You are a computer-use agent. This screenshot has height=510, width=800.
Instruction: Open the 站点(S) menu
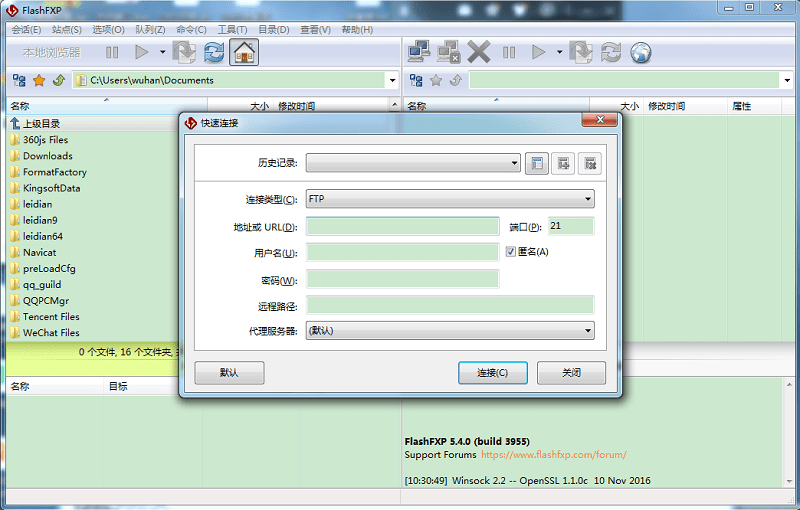(x=67, y=29)
